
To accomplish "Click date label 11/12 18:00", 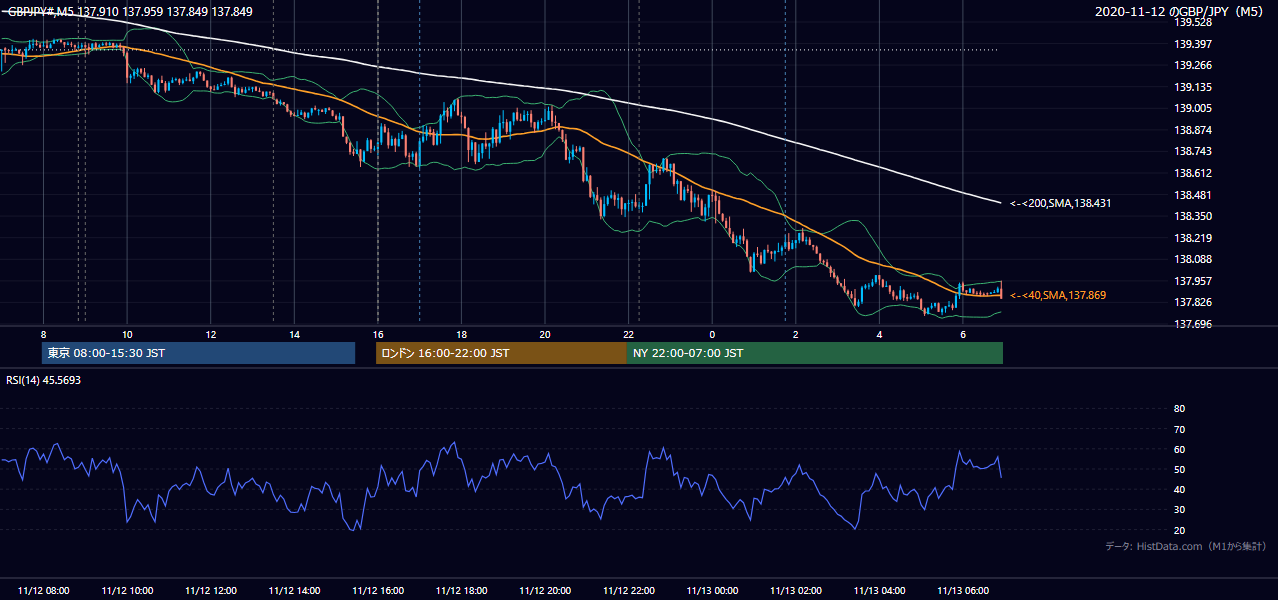I will [x=461, y=591].
